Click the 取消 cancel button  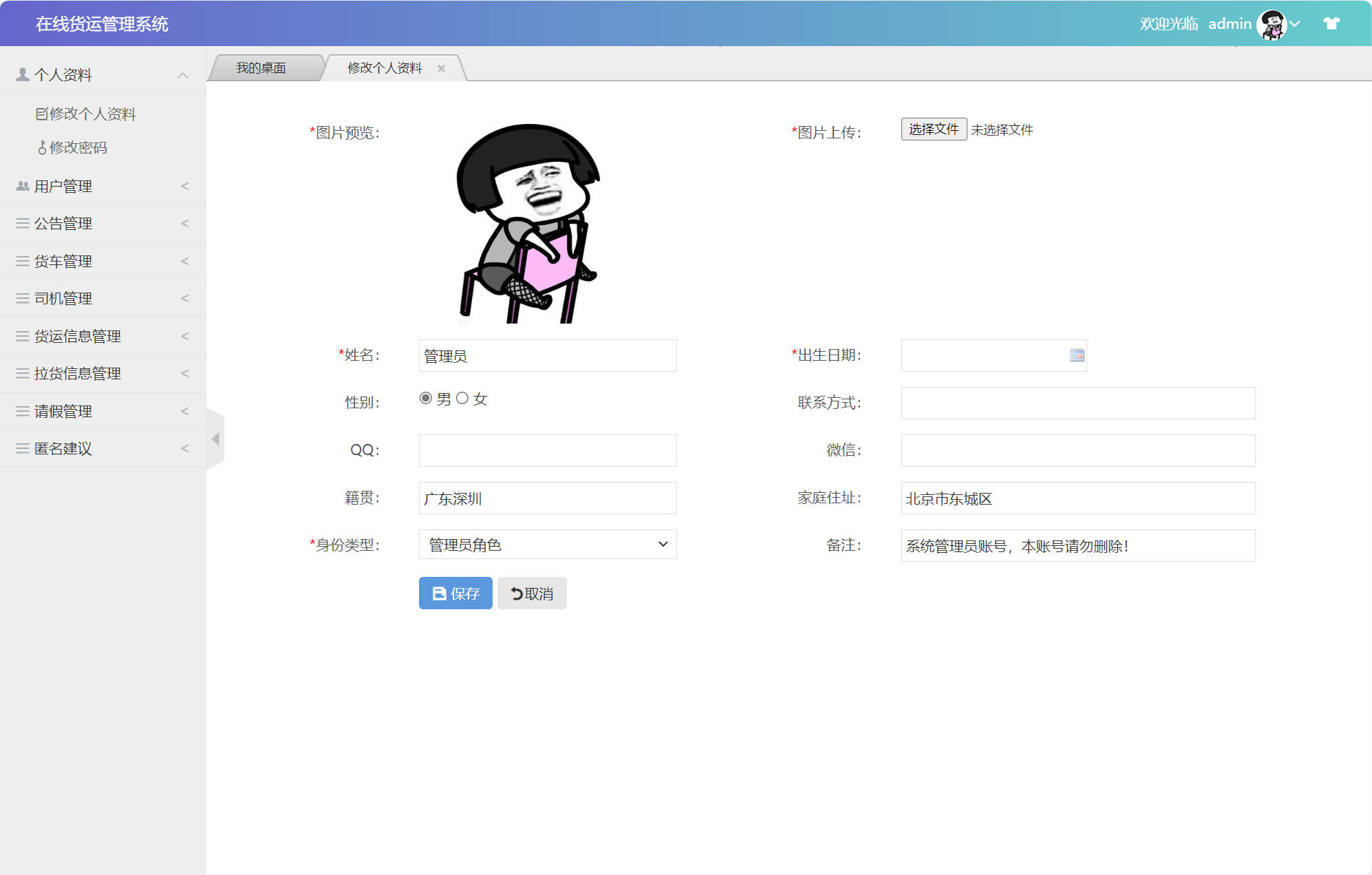pyautogui.click(x=531, y=593)
